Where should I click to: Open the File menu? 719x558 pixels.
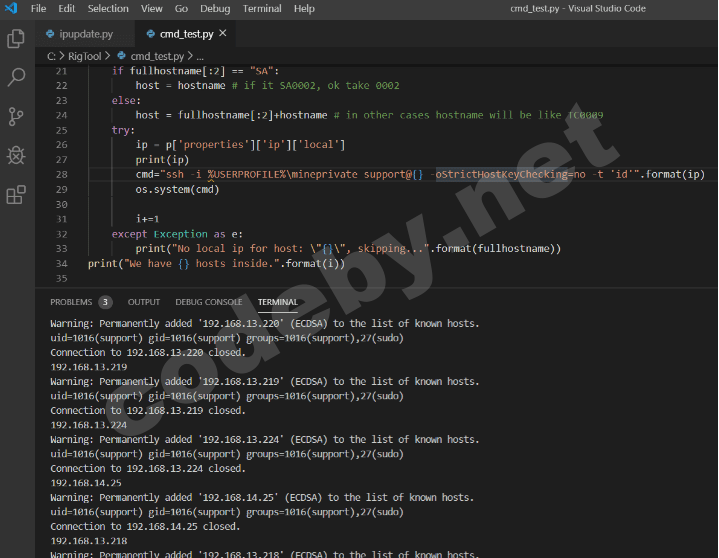(39, 9)
